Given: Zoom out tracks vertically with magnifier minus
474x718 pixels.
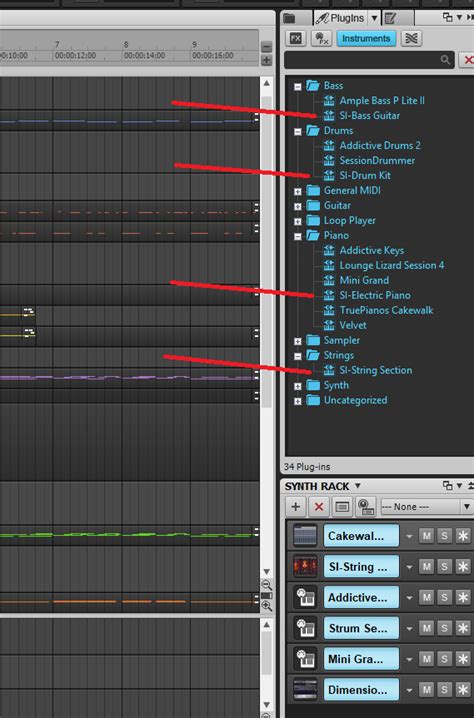Looking at the screenshot, I should click(x=266, y=585).
